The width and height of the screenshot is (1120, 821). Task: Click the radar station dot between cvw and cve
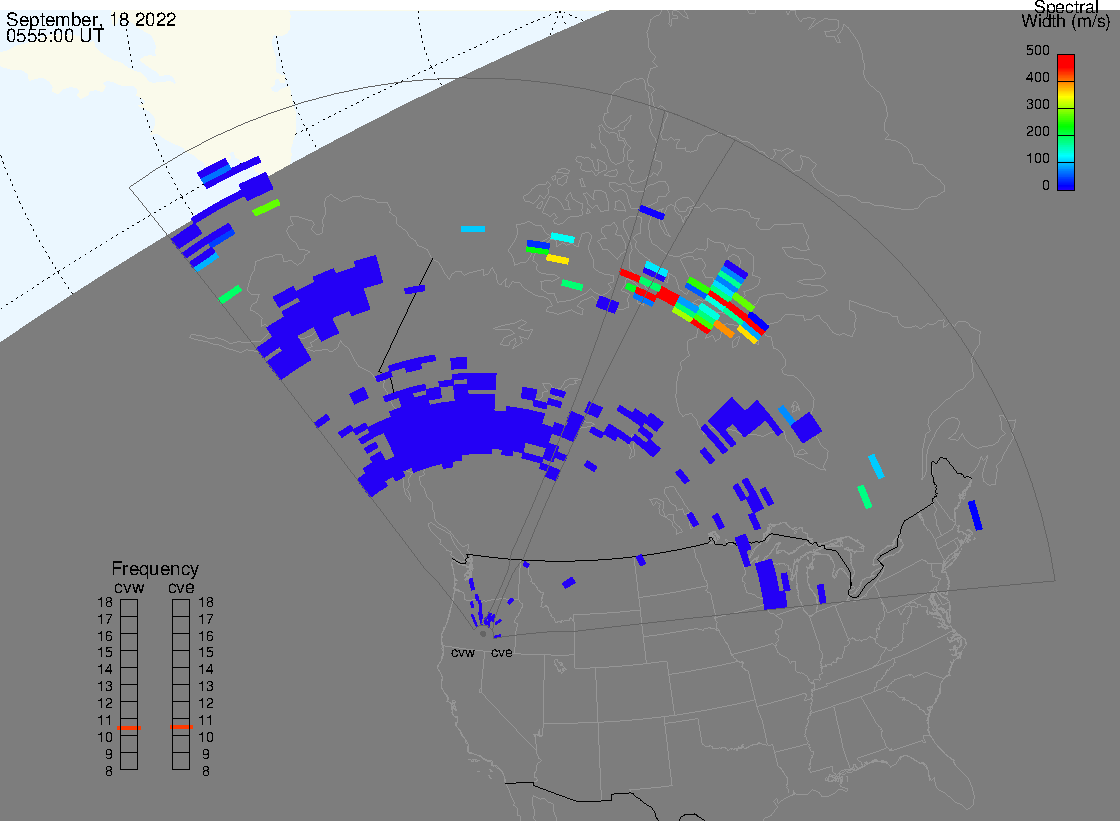(x=483, y=634)
